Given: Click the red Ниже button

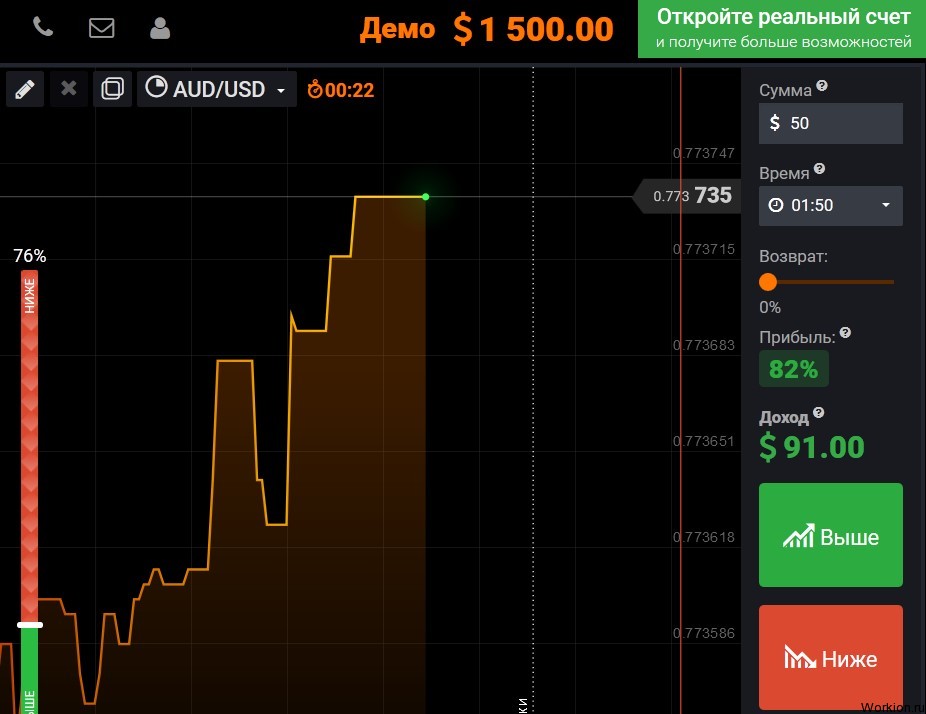Looking at the screenshot, I should [830, 657].
